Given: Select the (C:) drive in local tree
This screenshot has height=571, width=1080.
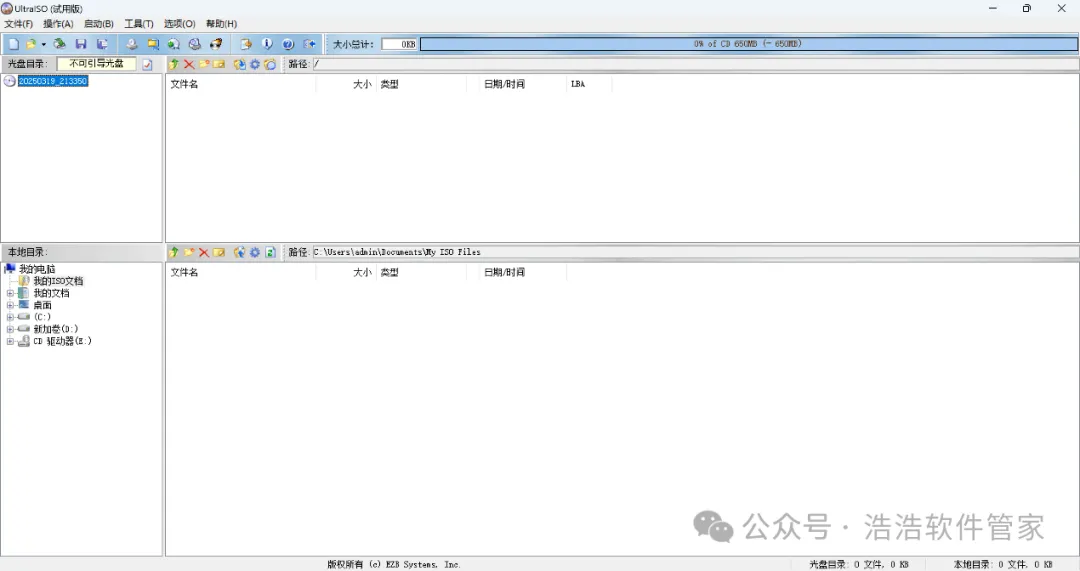Looking at the screenshot, I should [x=43, y=317].
